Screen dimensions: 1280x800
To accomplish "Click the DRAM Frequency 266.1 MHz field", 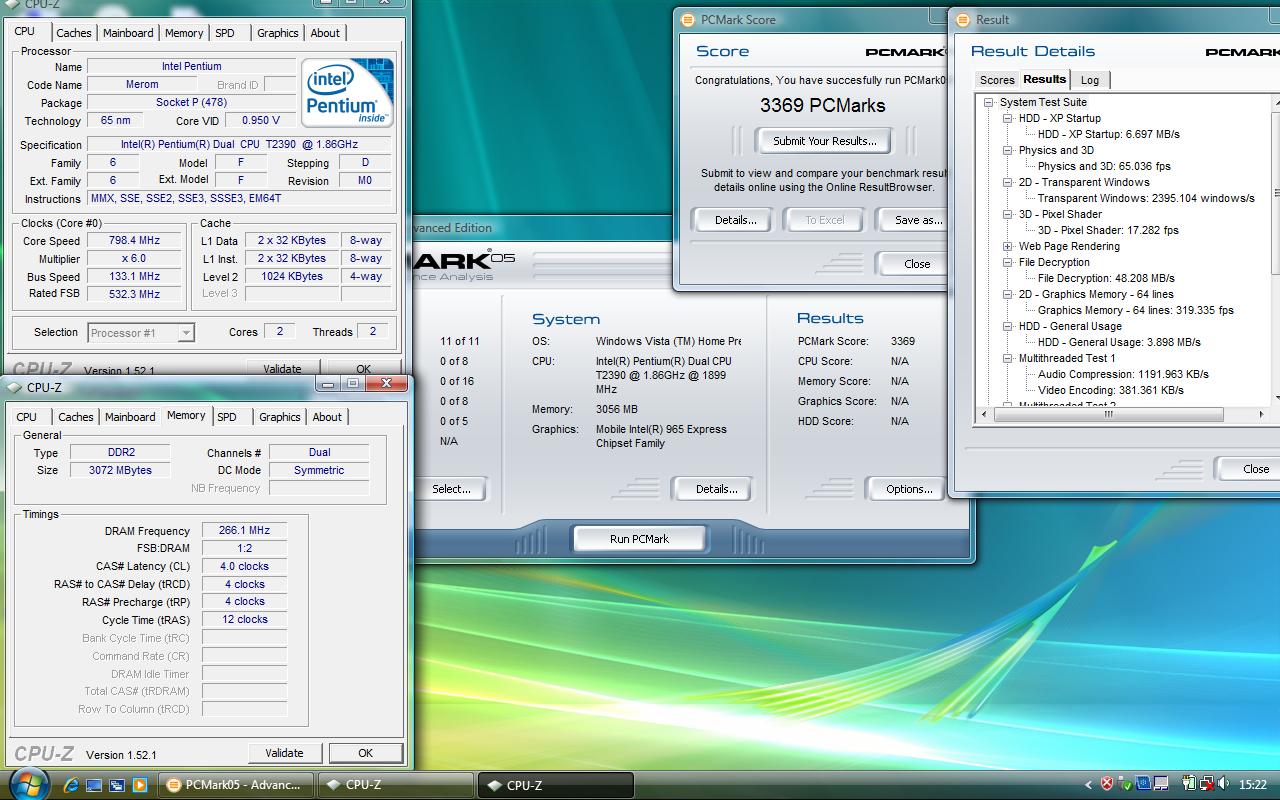I will [x=244, y=531].
